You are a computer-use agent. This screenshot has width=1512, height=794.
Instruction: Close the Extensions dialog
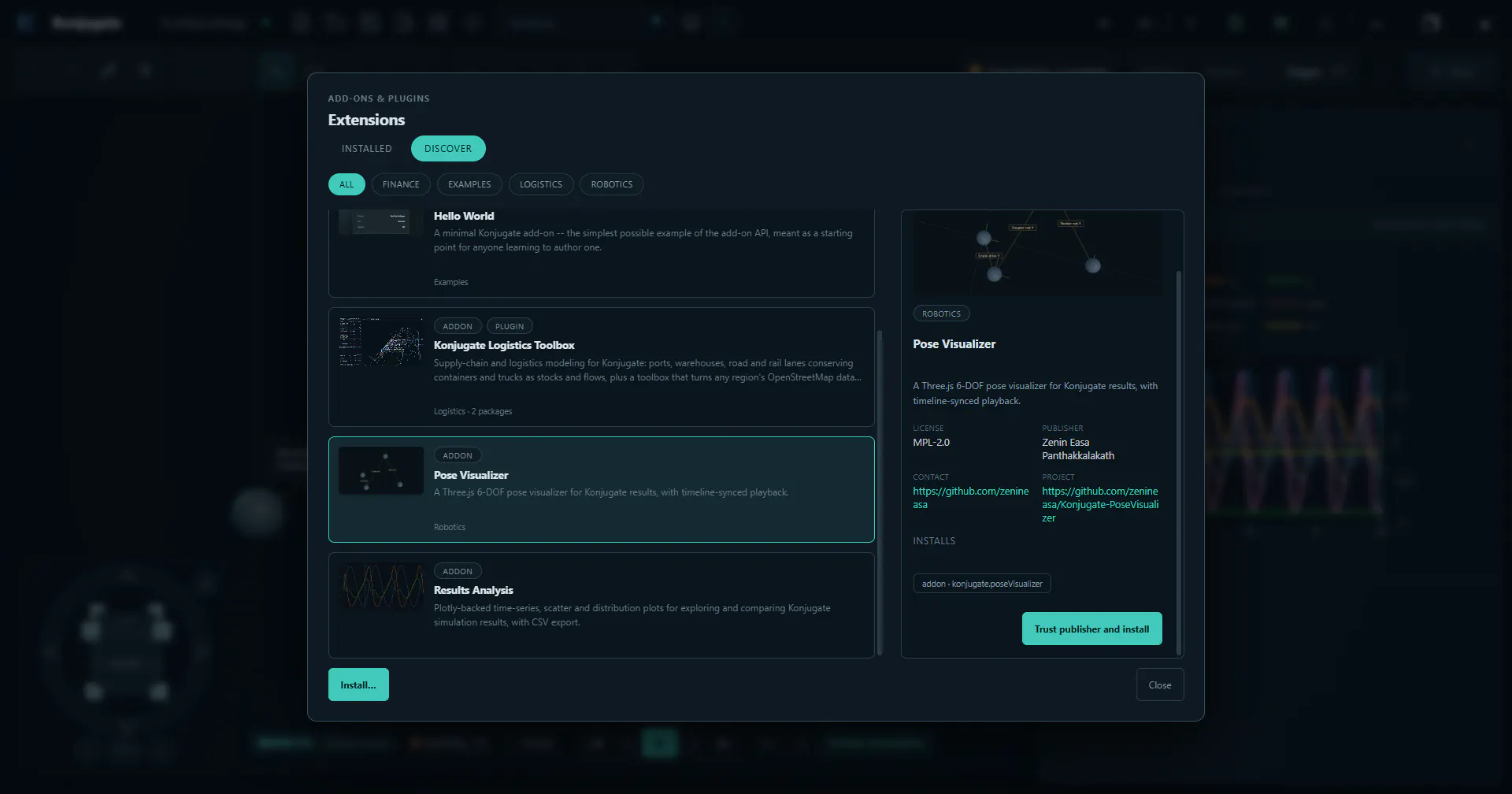[1159, 685]
